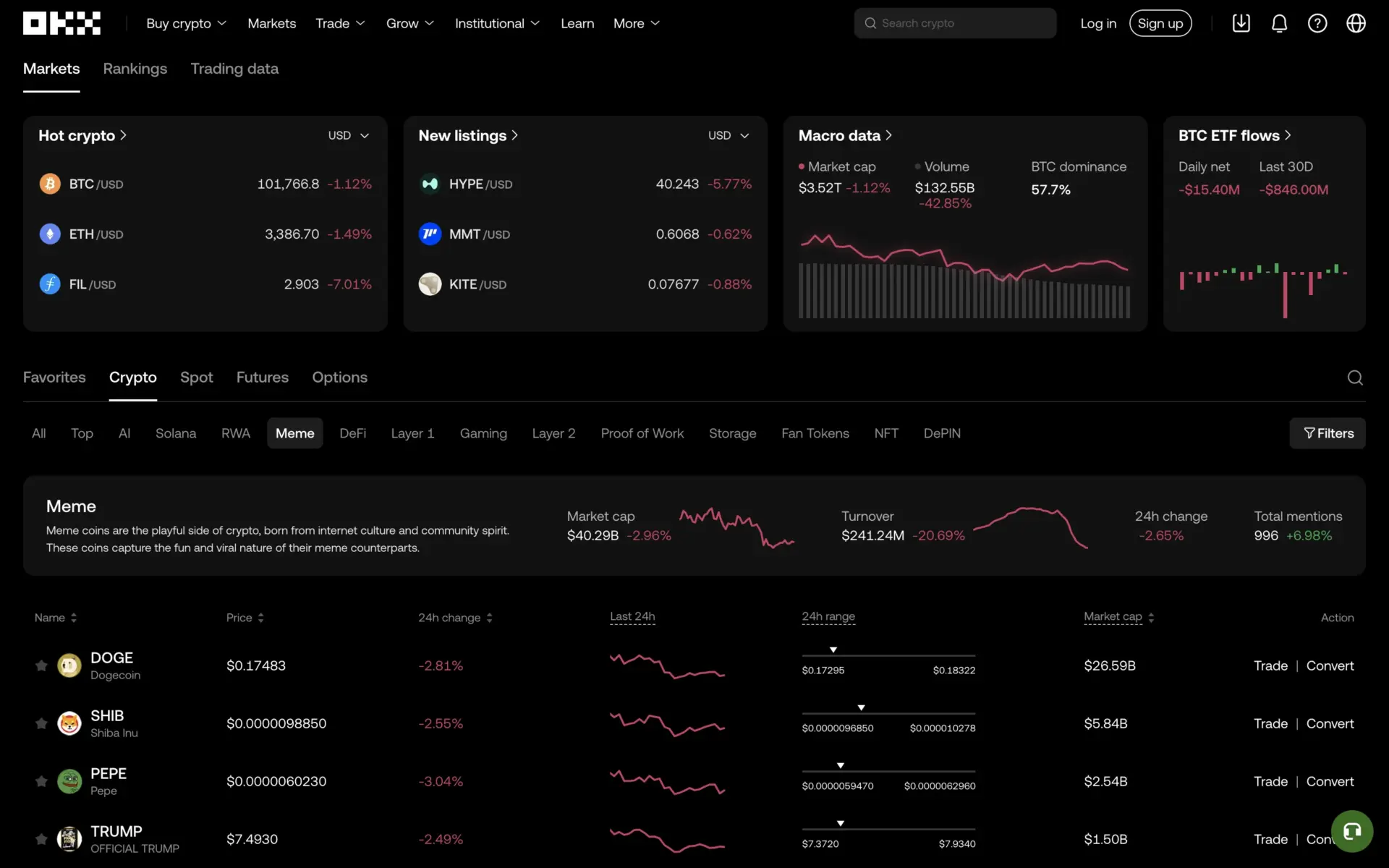This screenshot has height=868, width=1389.
Task: Favorite PEPE with its star toggle
Action: 41,781
